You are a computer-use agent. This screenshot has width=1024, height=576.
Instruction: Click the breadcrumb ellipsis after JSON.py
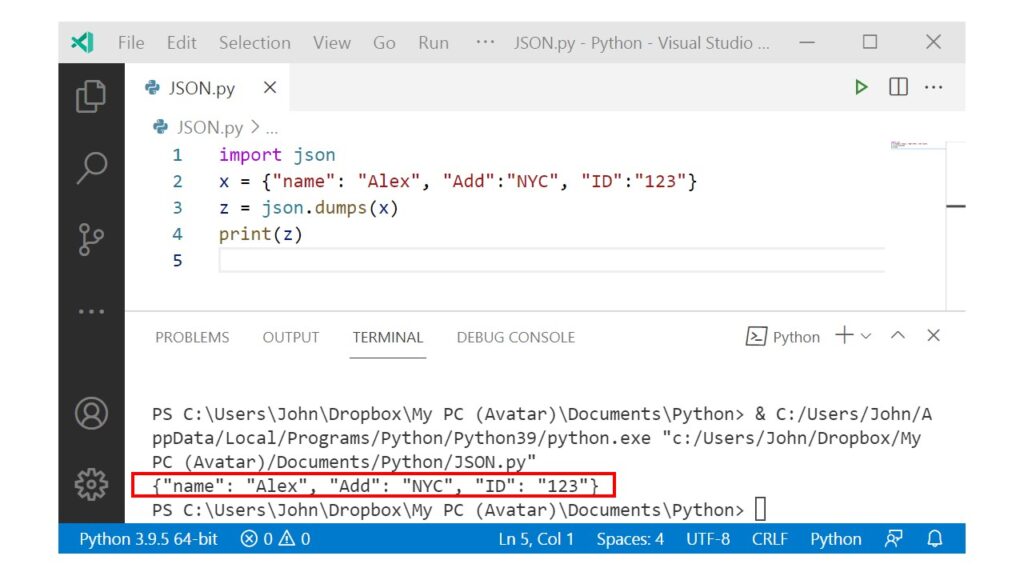coord(272,130)
